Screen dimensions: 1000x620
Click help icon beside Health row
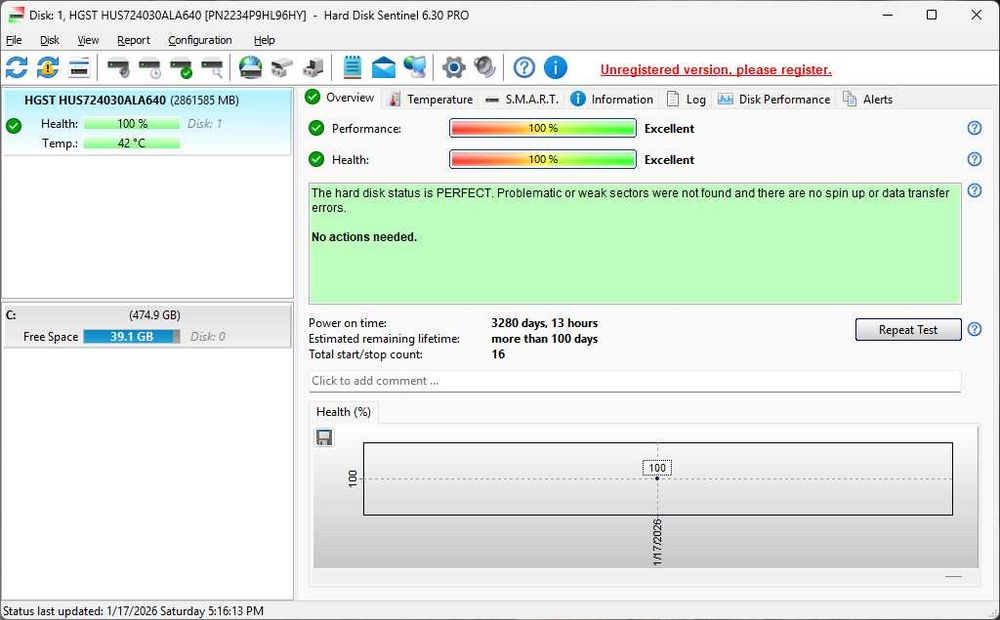click(x=974, y=159)
